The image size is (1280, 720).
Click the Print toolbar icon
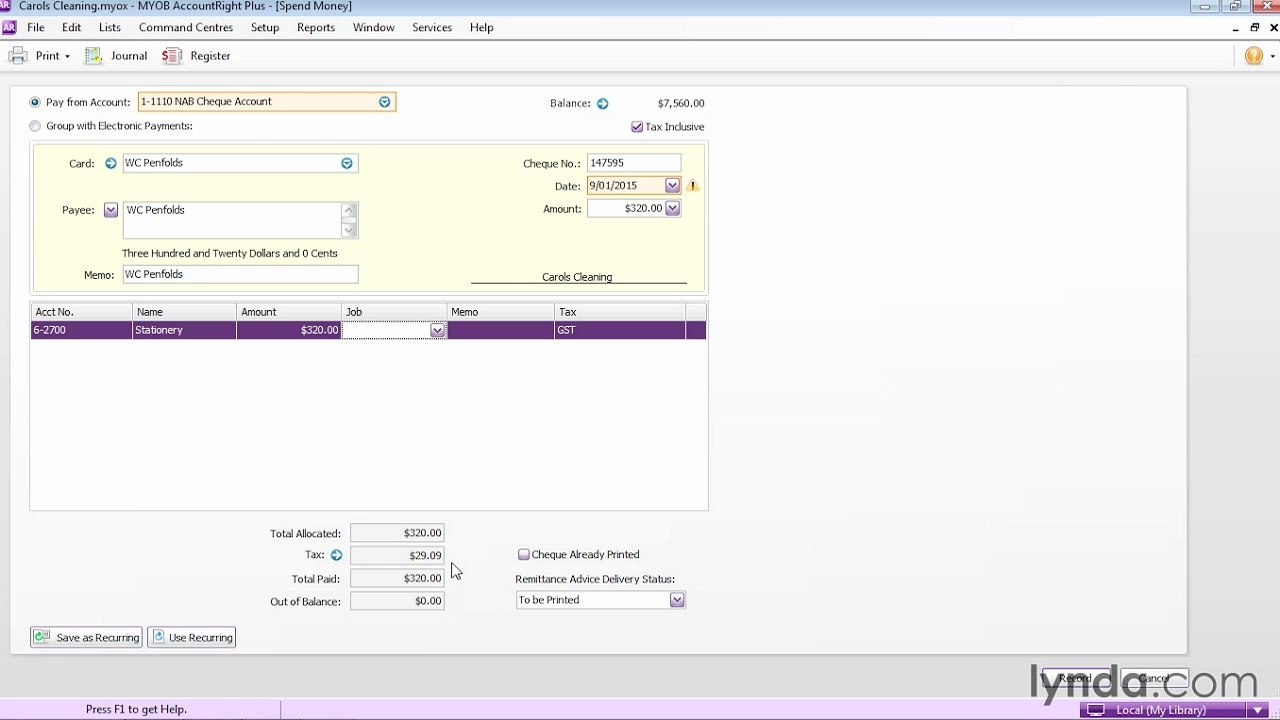click(18, 56)
